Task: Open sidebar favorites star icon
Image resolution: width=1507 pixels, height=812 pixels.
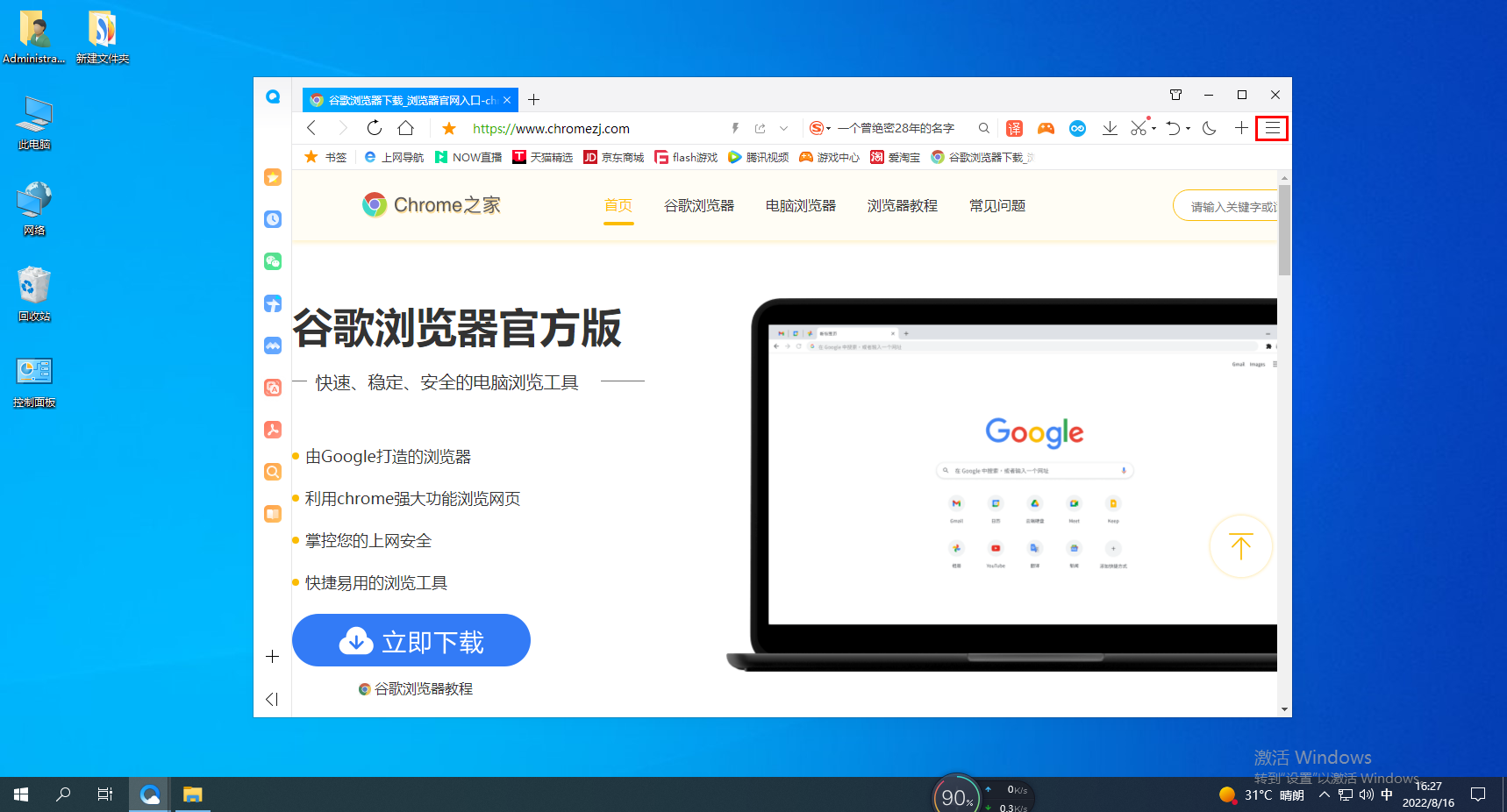Action: point(273,177)
